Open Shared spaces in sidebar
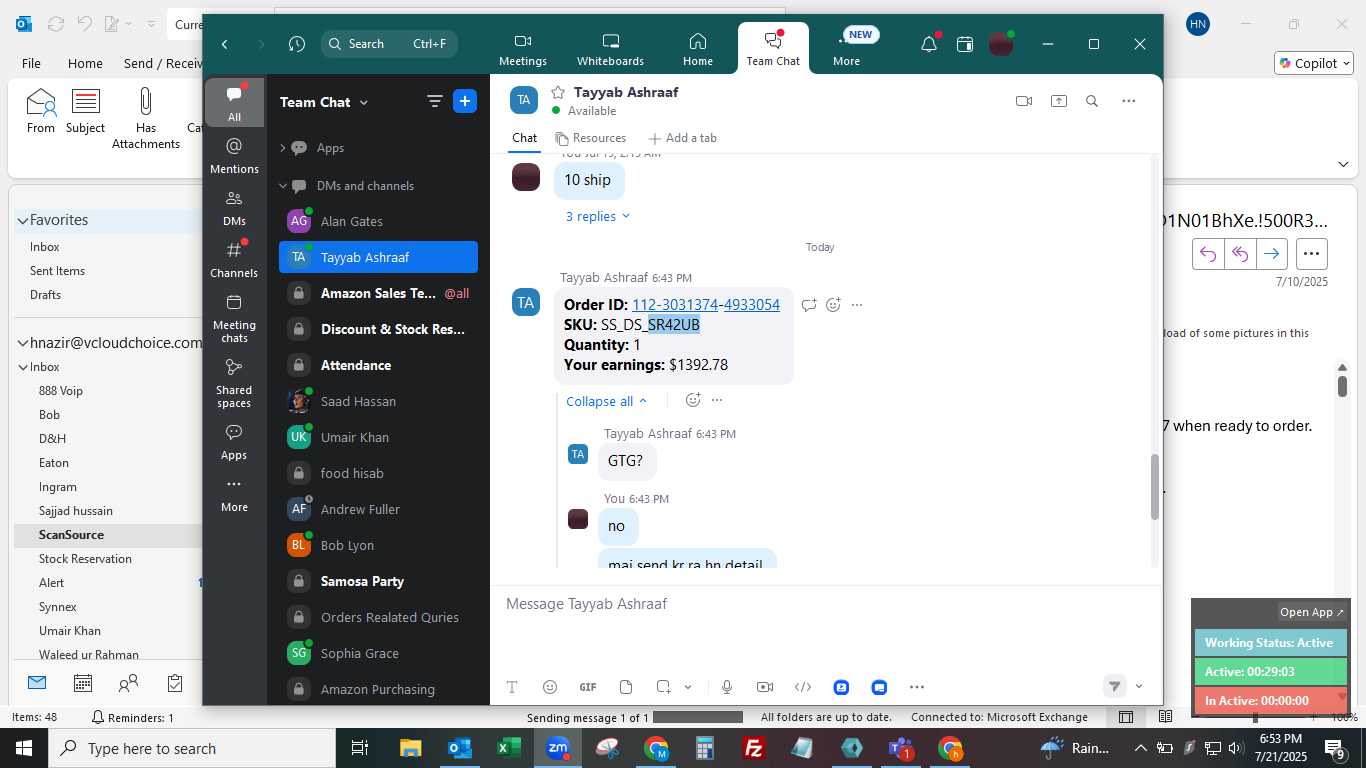Image resolution: width=1366 pixels, height=768 pixels. coord(234,383)
